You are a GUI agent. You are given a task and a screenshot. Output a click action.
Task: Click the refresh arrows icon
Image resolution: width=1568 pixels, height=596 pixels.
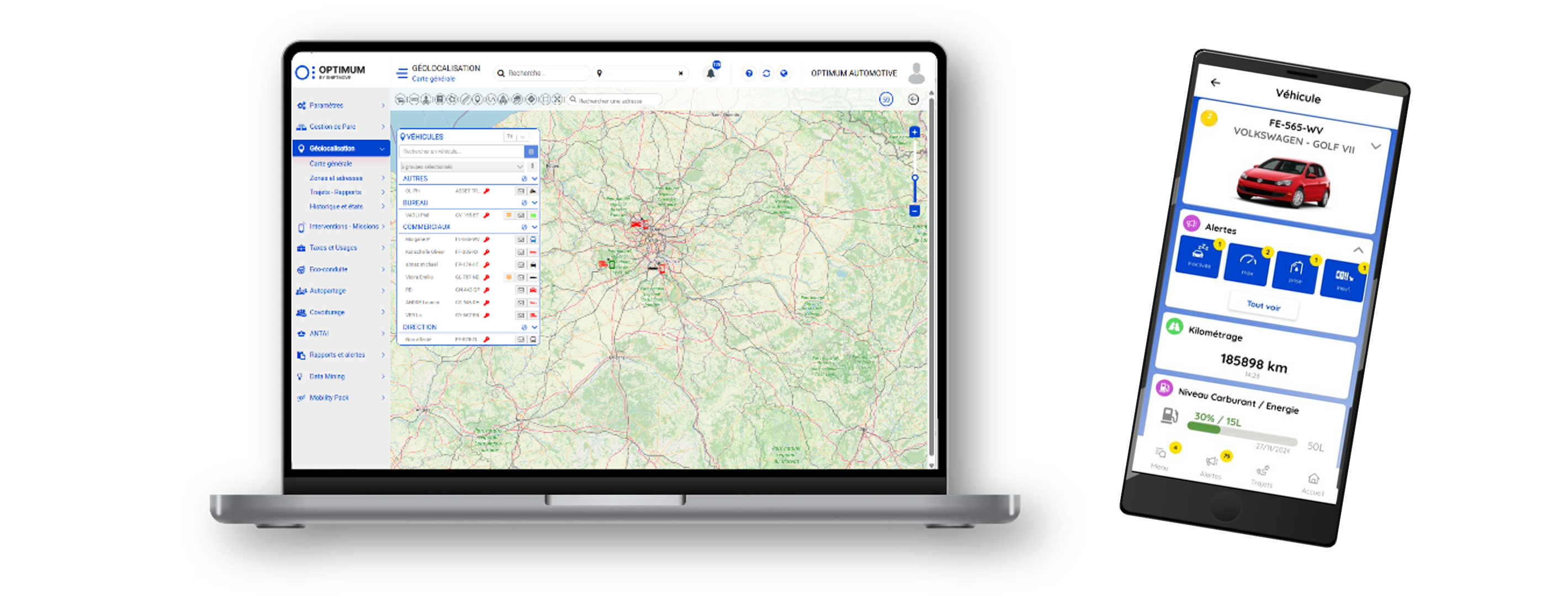pyautogui.click(x=766, y=73)
